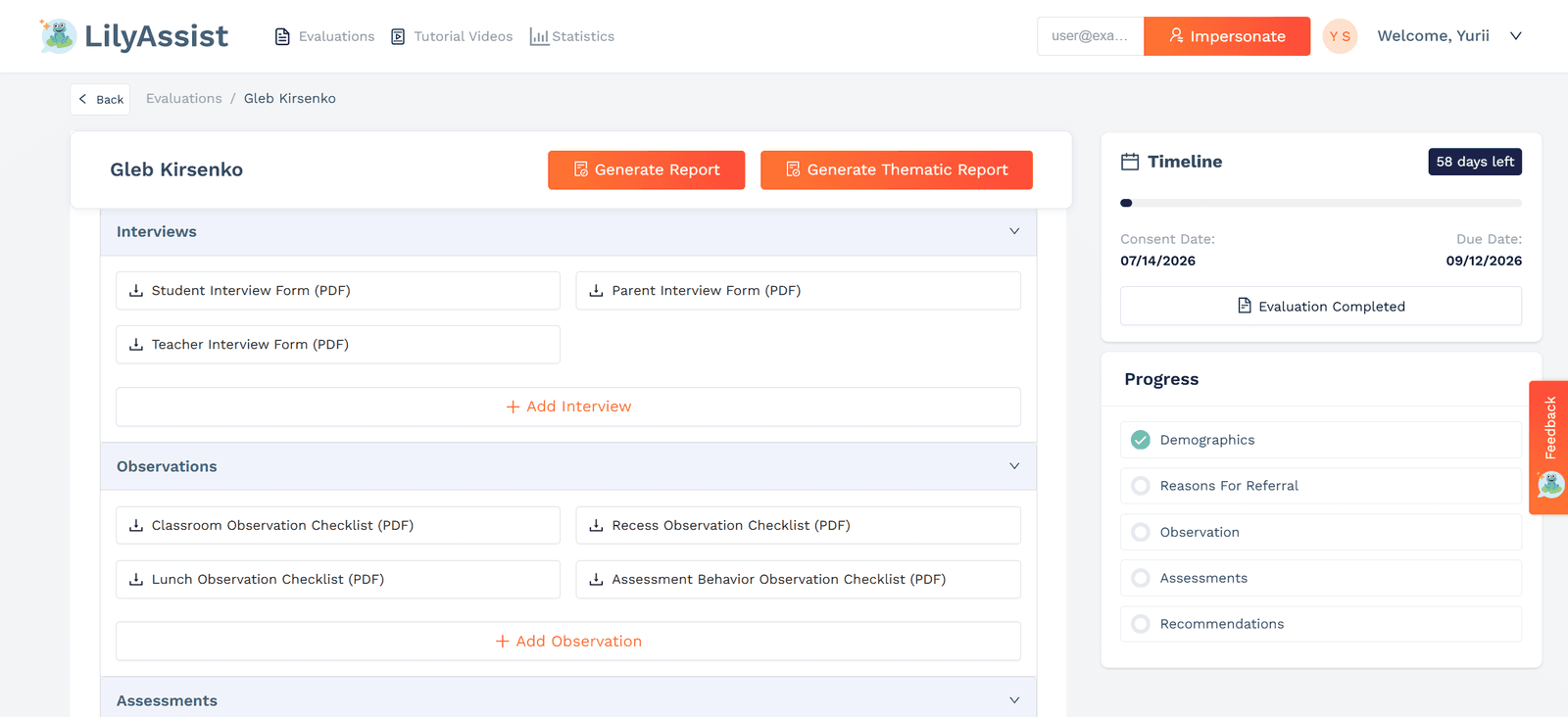Click the Reasons For Referral progress label
The width and height of the screenshot is (1568, 717).
1229,486
